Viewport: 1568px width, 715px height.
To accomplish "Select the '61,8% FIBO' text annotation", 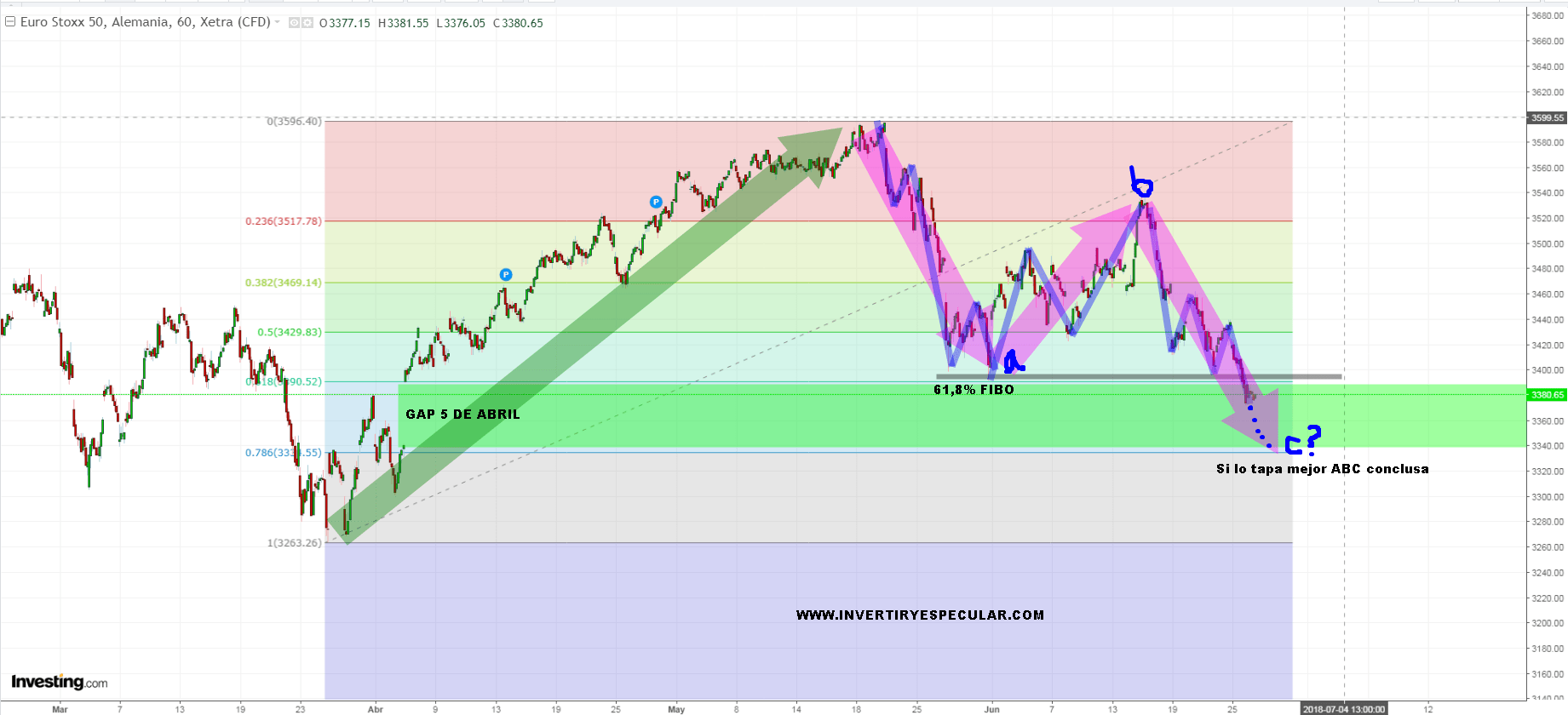I will [x=974, y=390].
